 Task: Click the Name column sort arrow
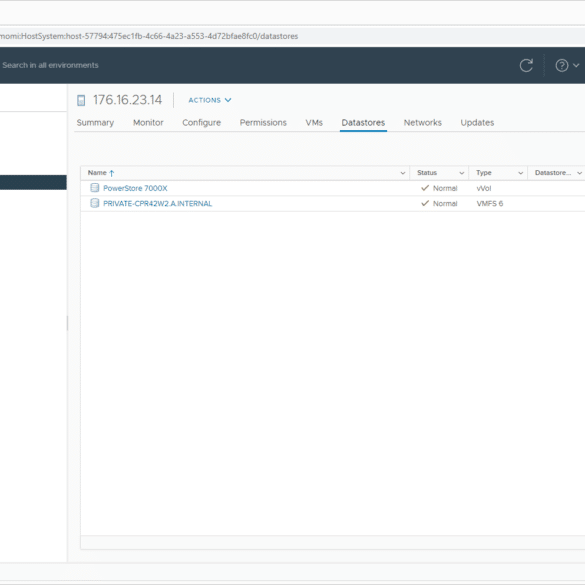click(x=112, y=173)
